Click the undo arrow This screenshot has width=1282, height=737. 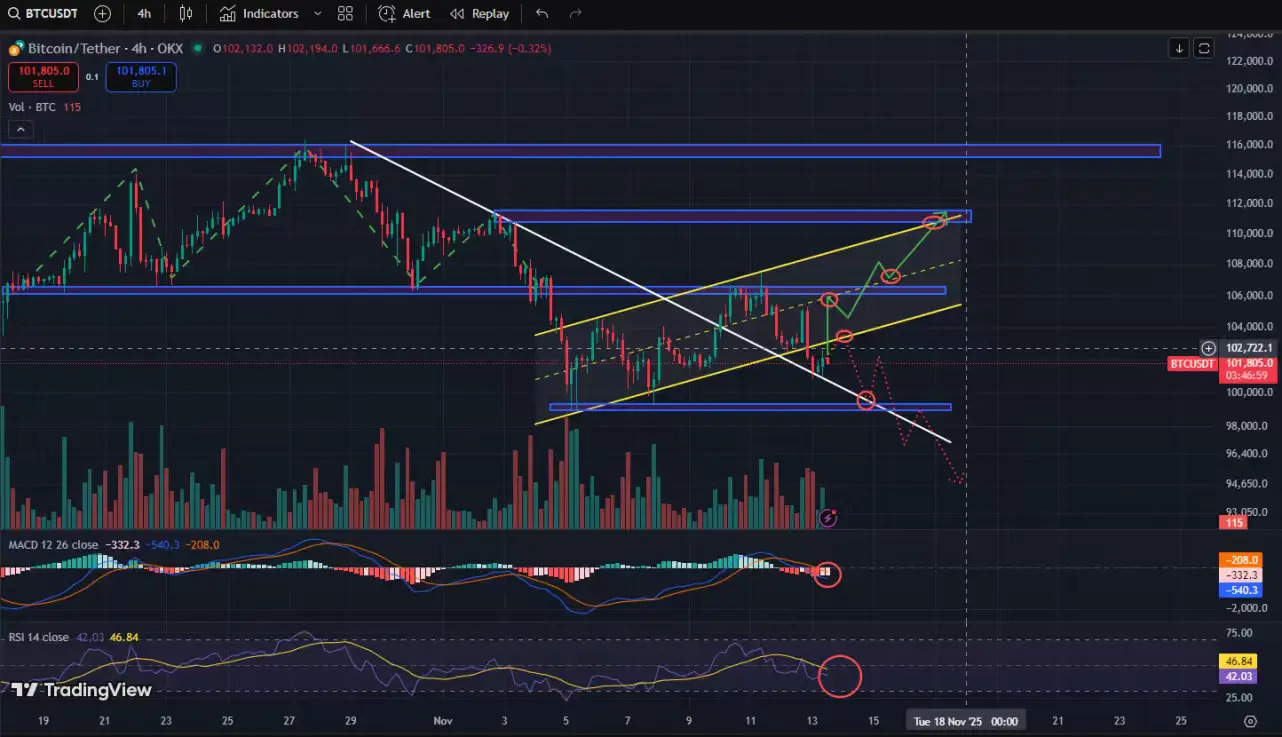pyautogui.click(x=542, y=14)
